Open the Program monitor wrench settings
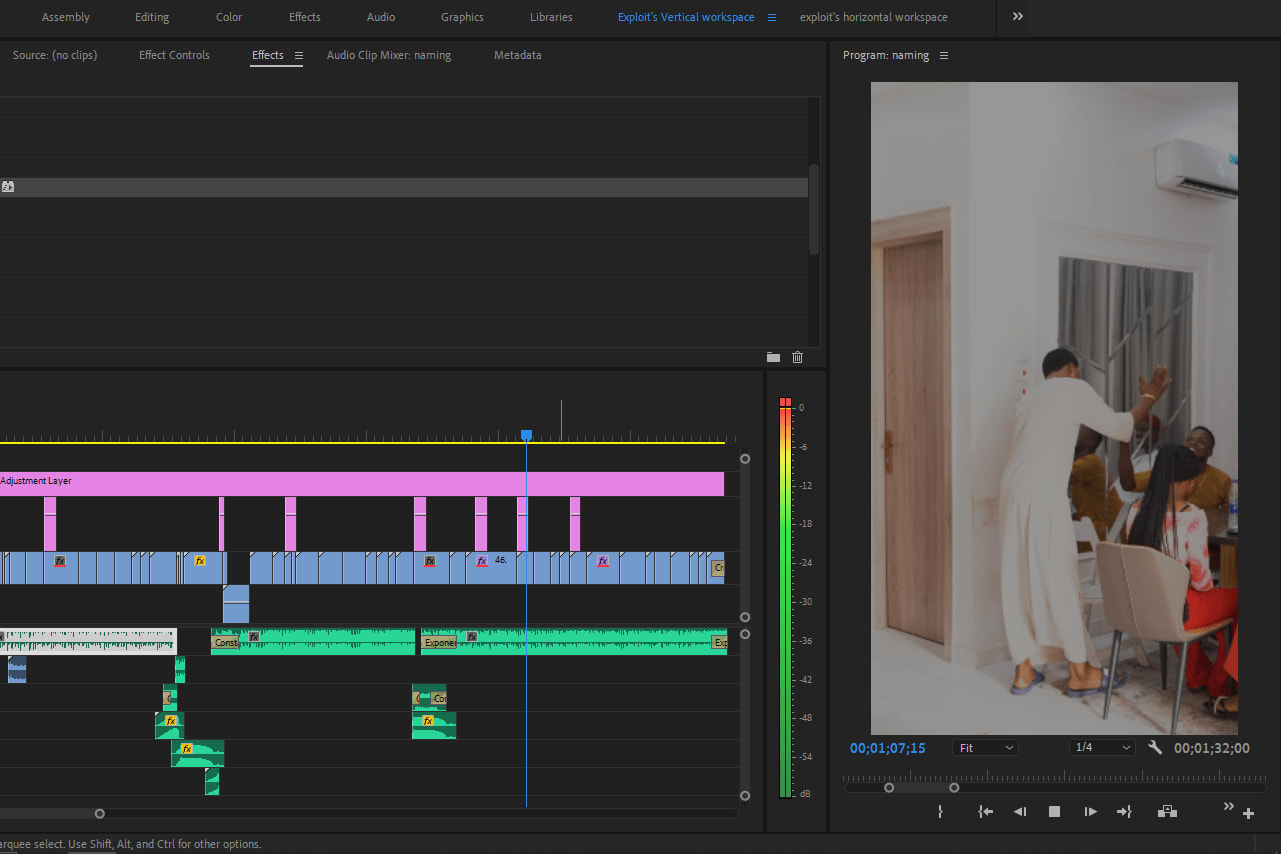This screenshot has width=1281, height=854. [x=1155, y=748]
